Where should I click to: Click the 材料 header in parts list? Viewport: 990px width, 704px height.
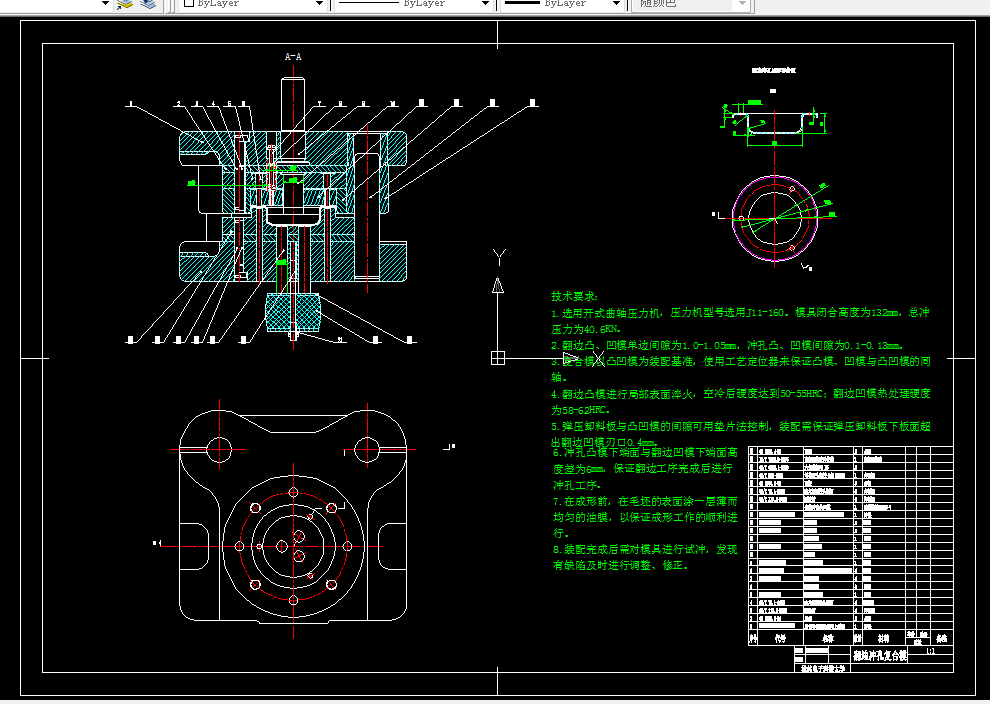pyautogui.click(x=883, y=638)
